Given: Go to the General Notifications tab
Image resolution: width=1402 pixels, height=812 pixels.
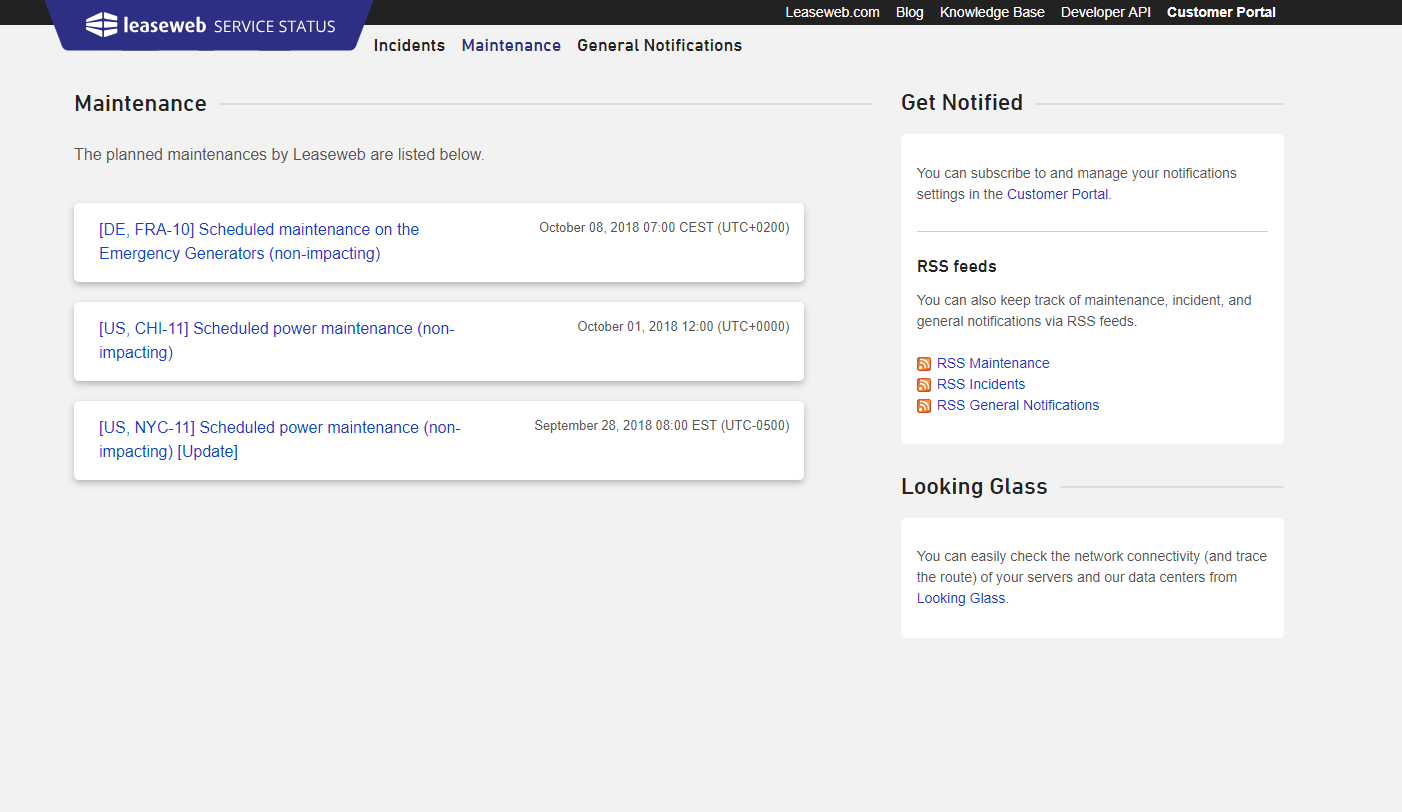Looking at the screenshot, I should click(x=659, y=45).
